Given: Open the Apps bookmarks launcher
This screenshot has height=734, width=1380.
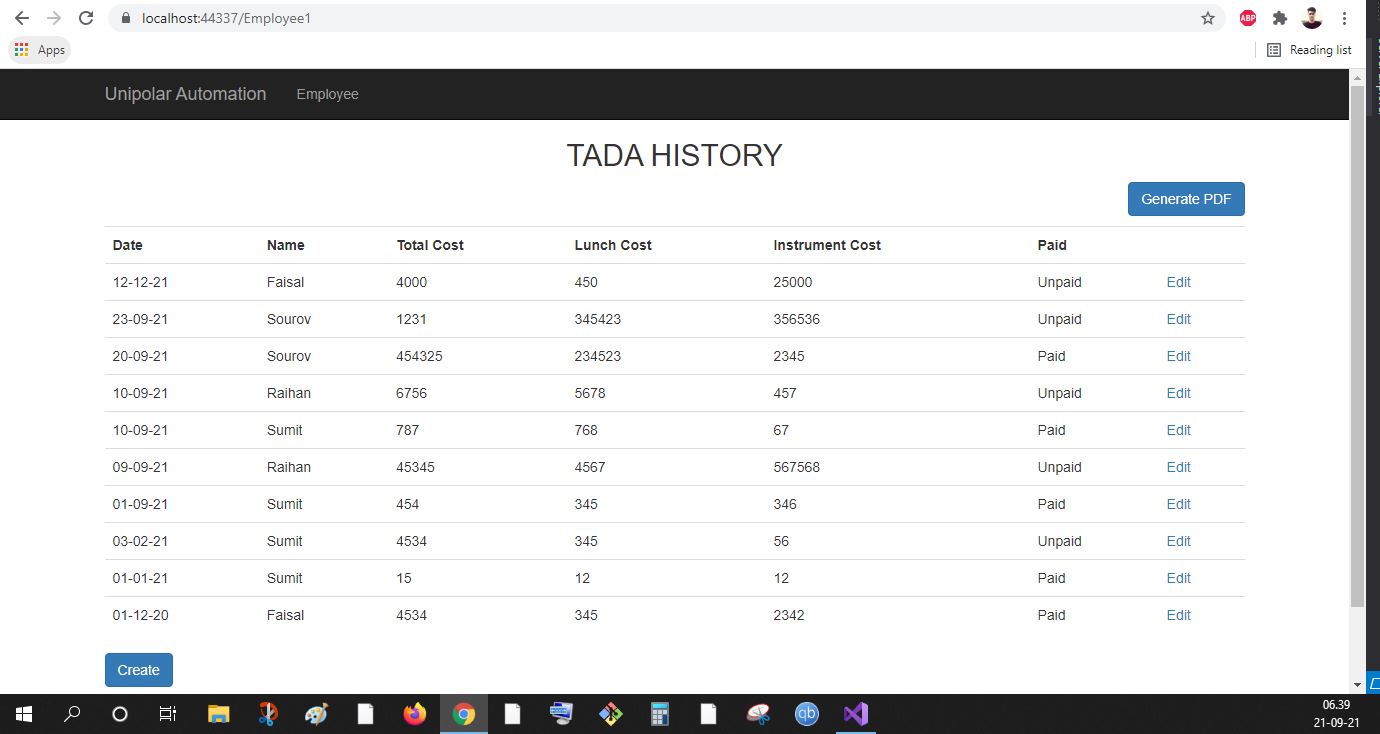Looking at the screenshot, I should [x=39, y=49].
